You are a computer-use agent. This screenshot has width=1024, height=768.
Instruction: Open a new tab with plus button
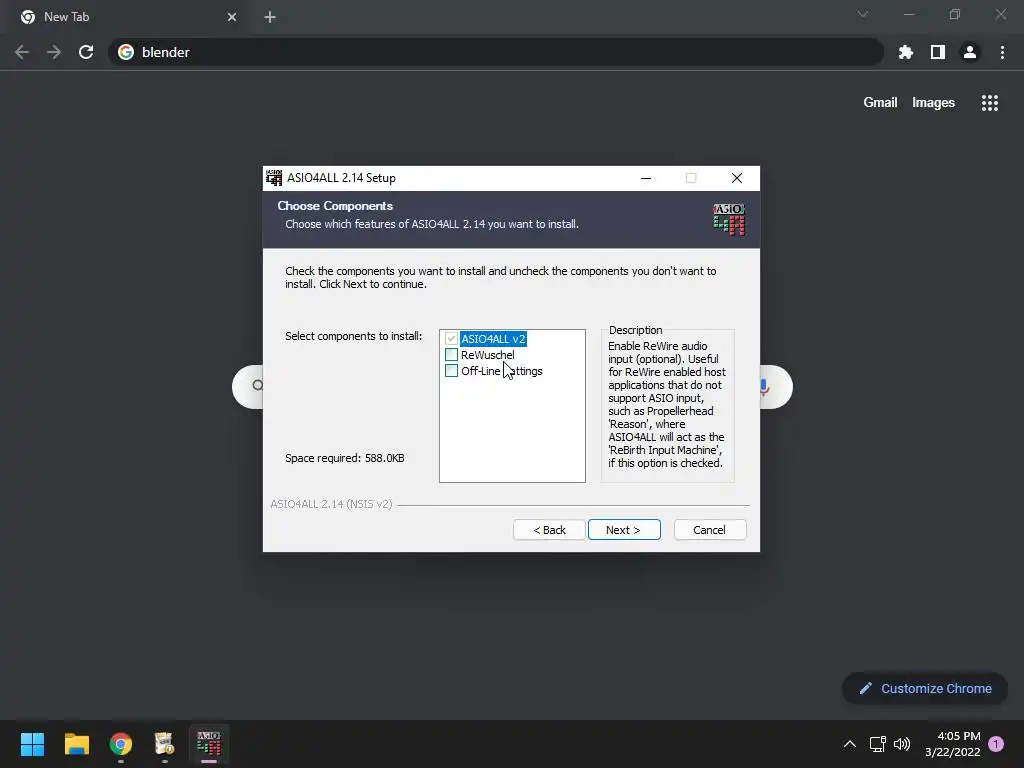pos(270,17)
